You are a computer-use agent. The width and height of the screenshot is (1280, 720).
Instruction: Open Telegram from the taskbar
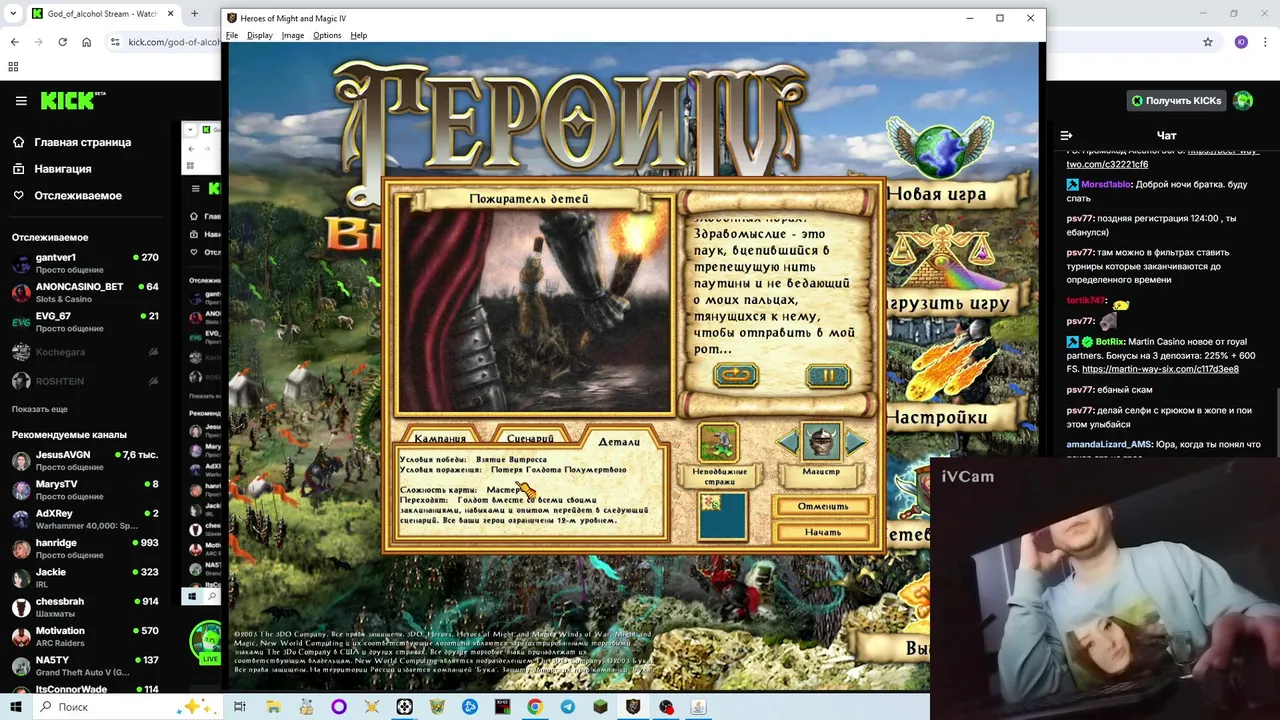click(568, 707)
